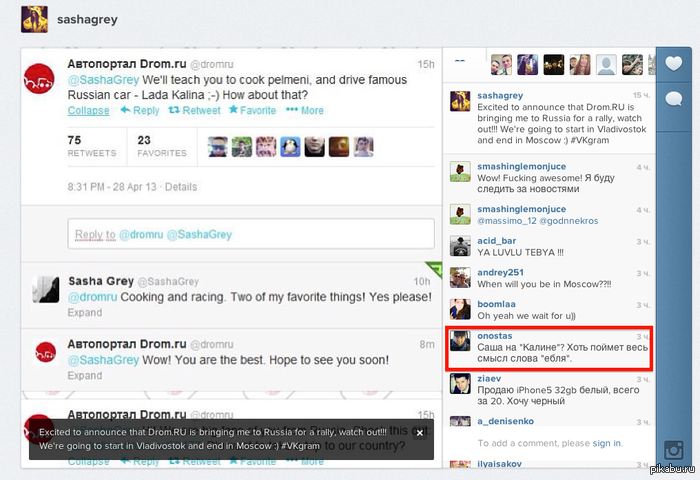This screenshot has width=700, height=480.
Task: Click the reply input field to @dromru
Action: tap(251, 234)
